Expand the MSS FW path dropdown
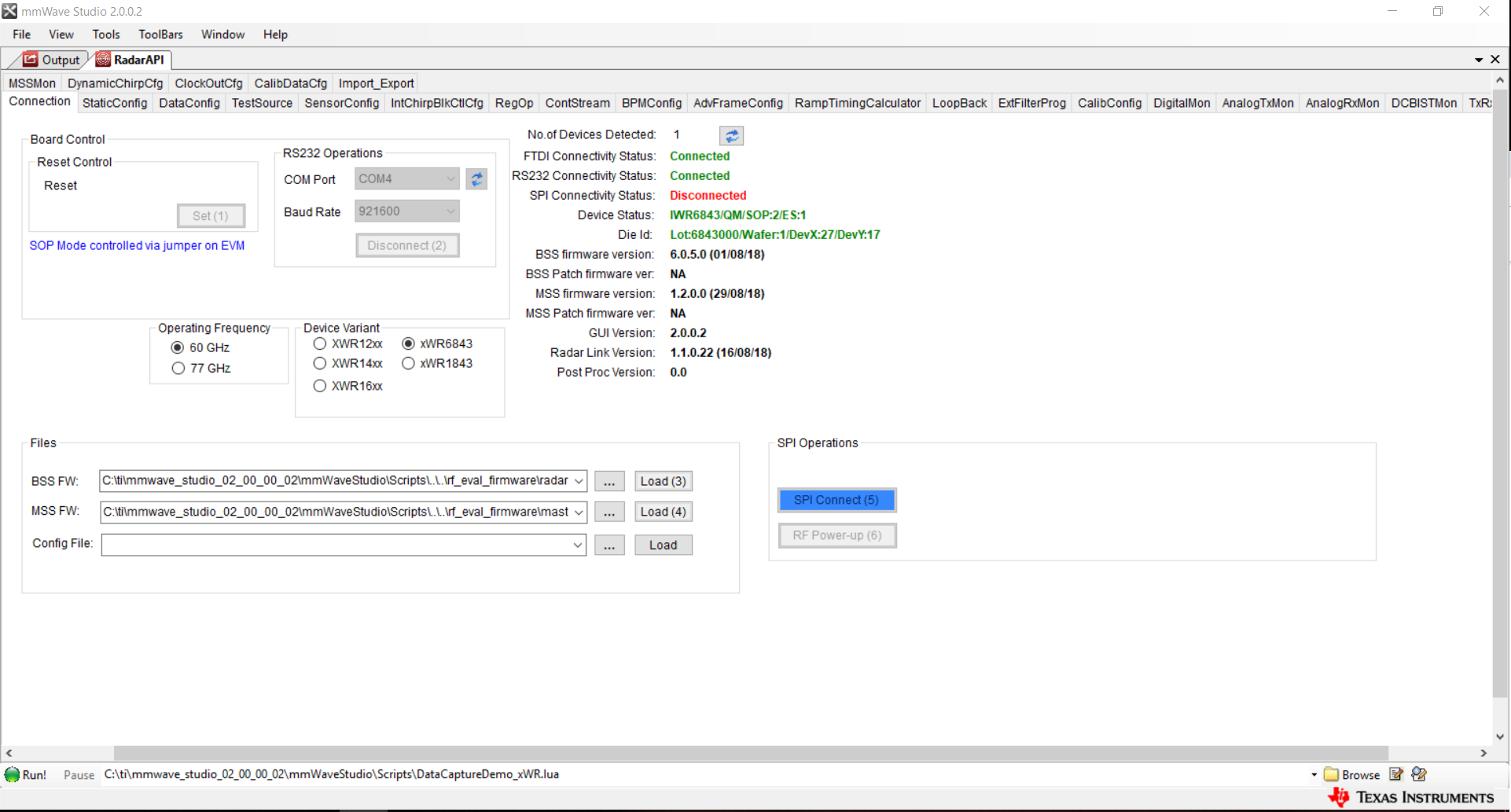Image resolution: width=1511 pixels, height=812 pixels. point(579,513)
